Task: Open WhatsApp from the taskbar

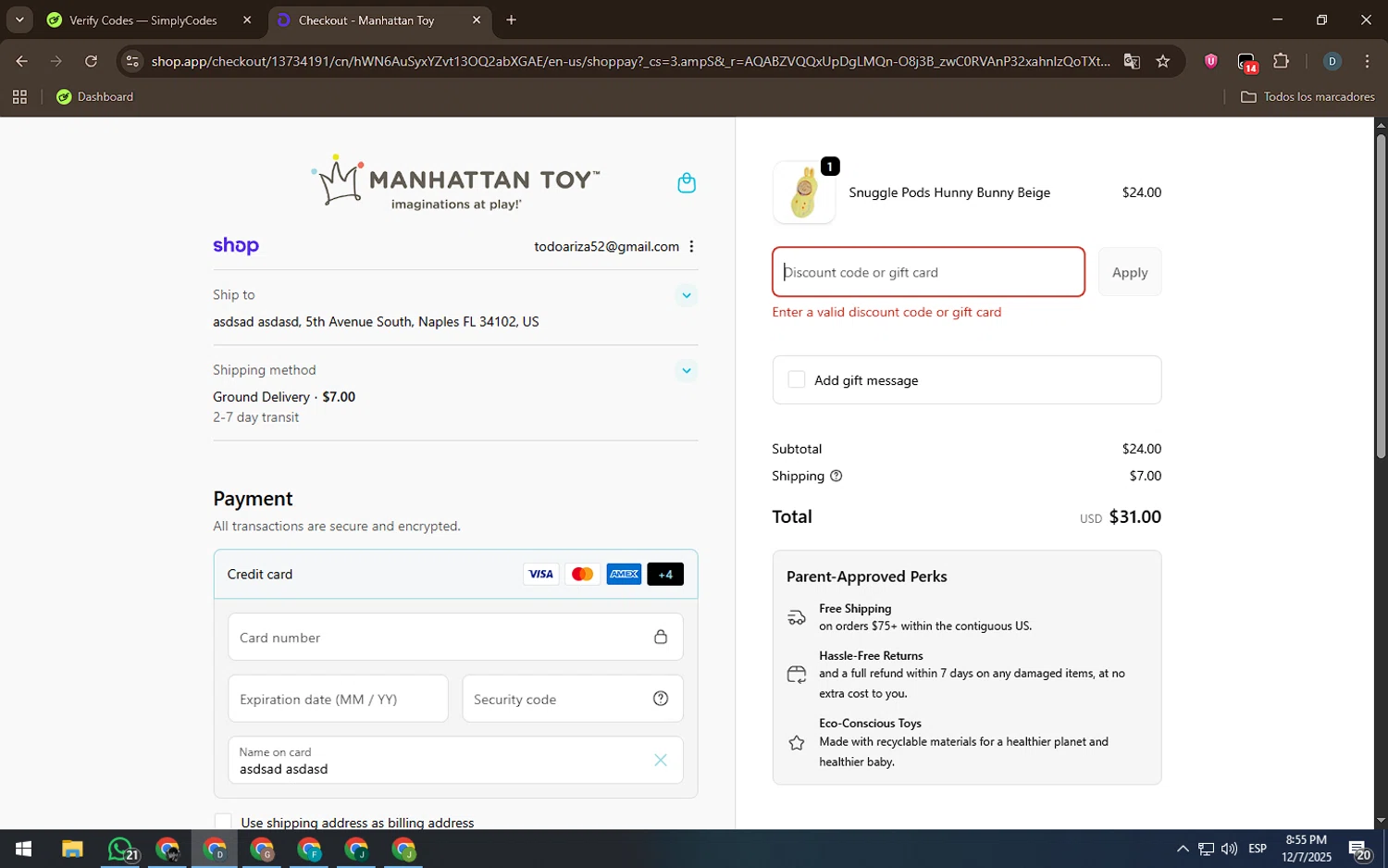Action: [x=121, y=849]
